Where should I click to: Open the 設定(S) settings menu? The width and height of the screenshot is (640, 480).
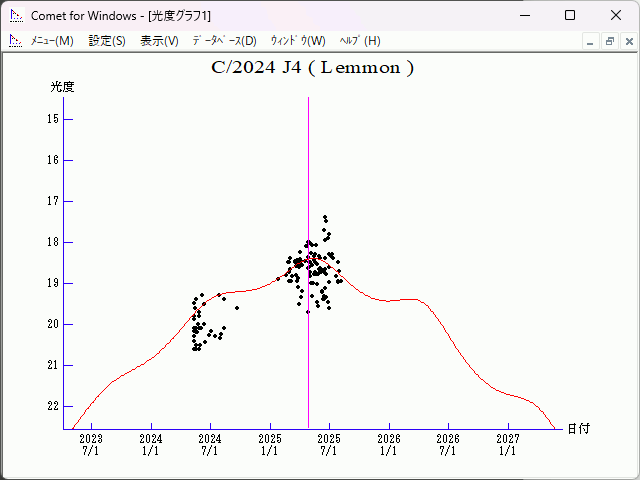pyautogui.click(x=107, y=41)
